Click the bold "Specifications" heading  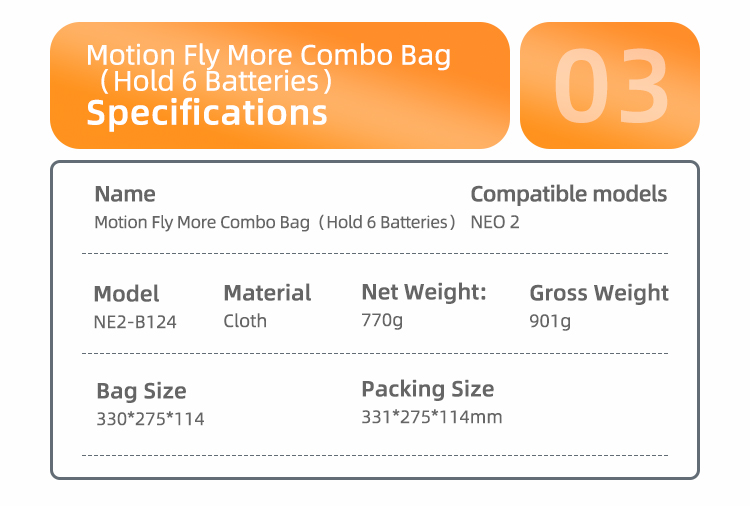click(x=207, y=112)
